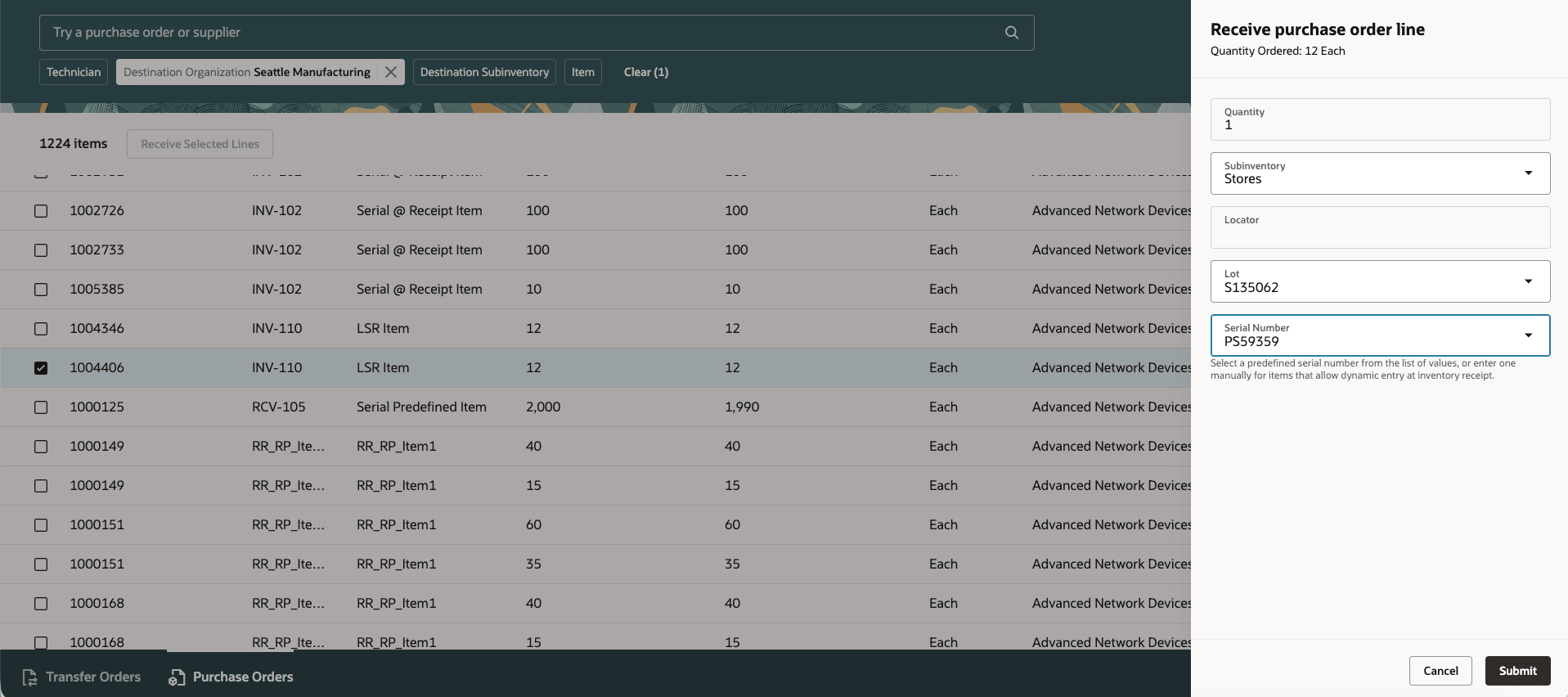Check the box for 1000151 quantity 35
Screen dimensions: 1568x697
point(41,564)
